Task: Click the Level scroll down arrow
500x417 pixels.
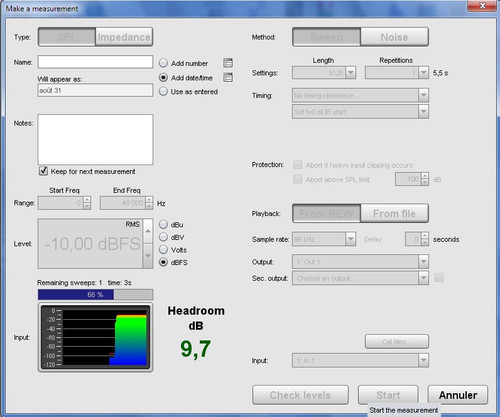Action: pos(148,256)
